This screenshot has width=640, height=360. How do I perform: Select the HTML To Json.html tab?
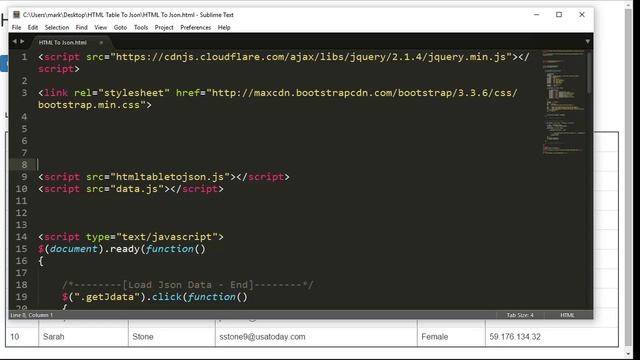coord(62,42)
